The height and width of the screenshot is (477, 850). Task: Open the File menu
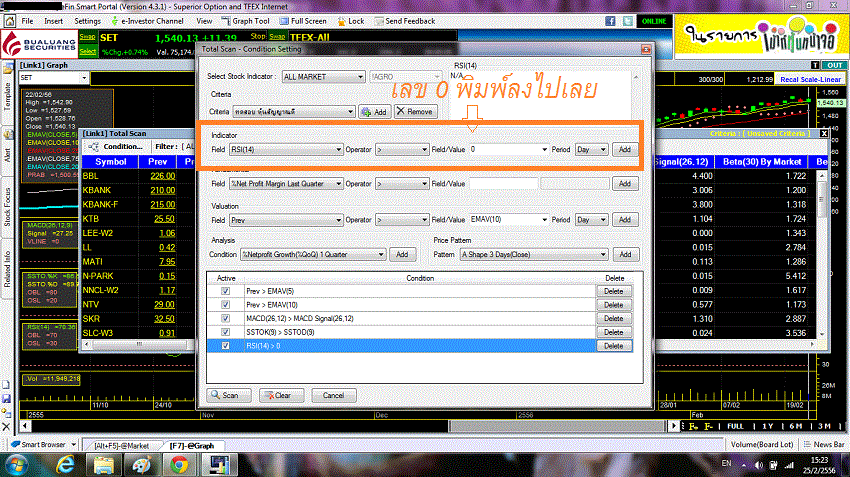click(27, 21)
